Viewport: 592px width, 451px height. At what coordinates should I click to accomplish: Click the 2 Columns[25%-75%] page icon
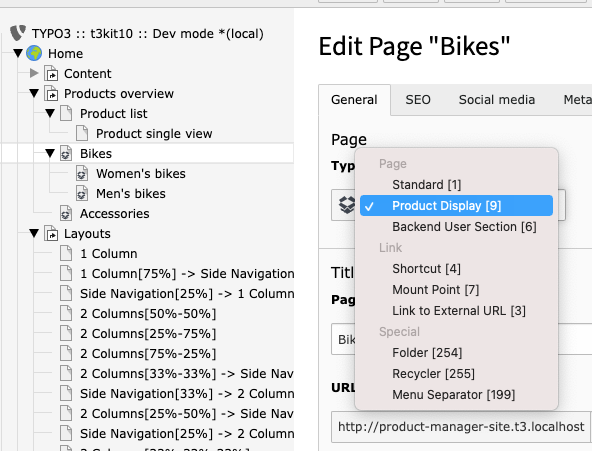66,333
